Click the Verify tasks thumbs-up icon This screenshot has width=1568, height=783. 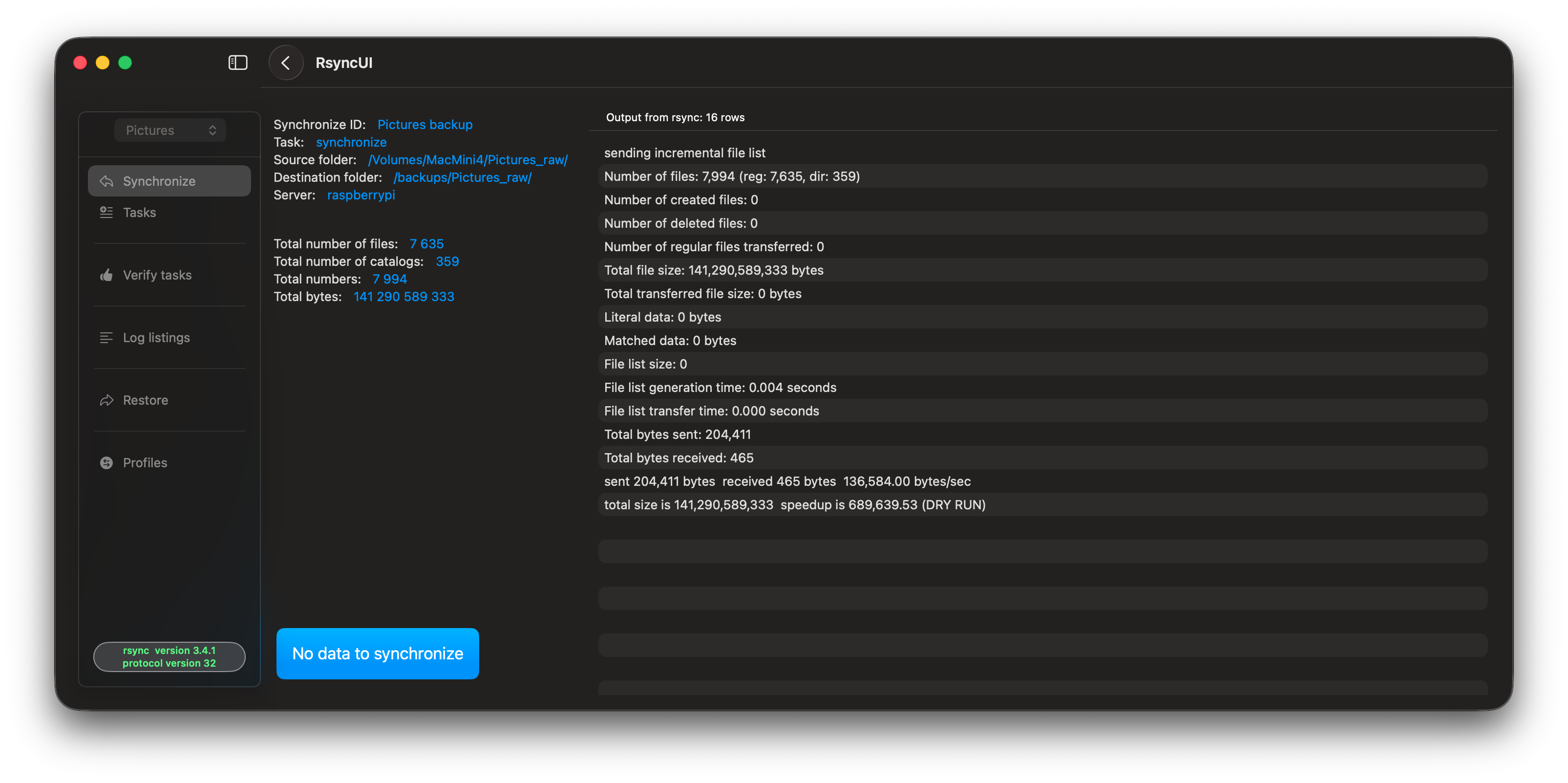tap(106, 275)
